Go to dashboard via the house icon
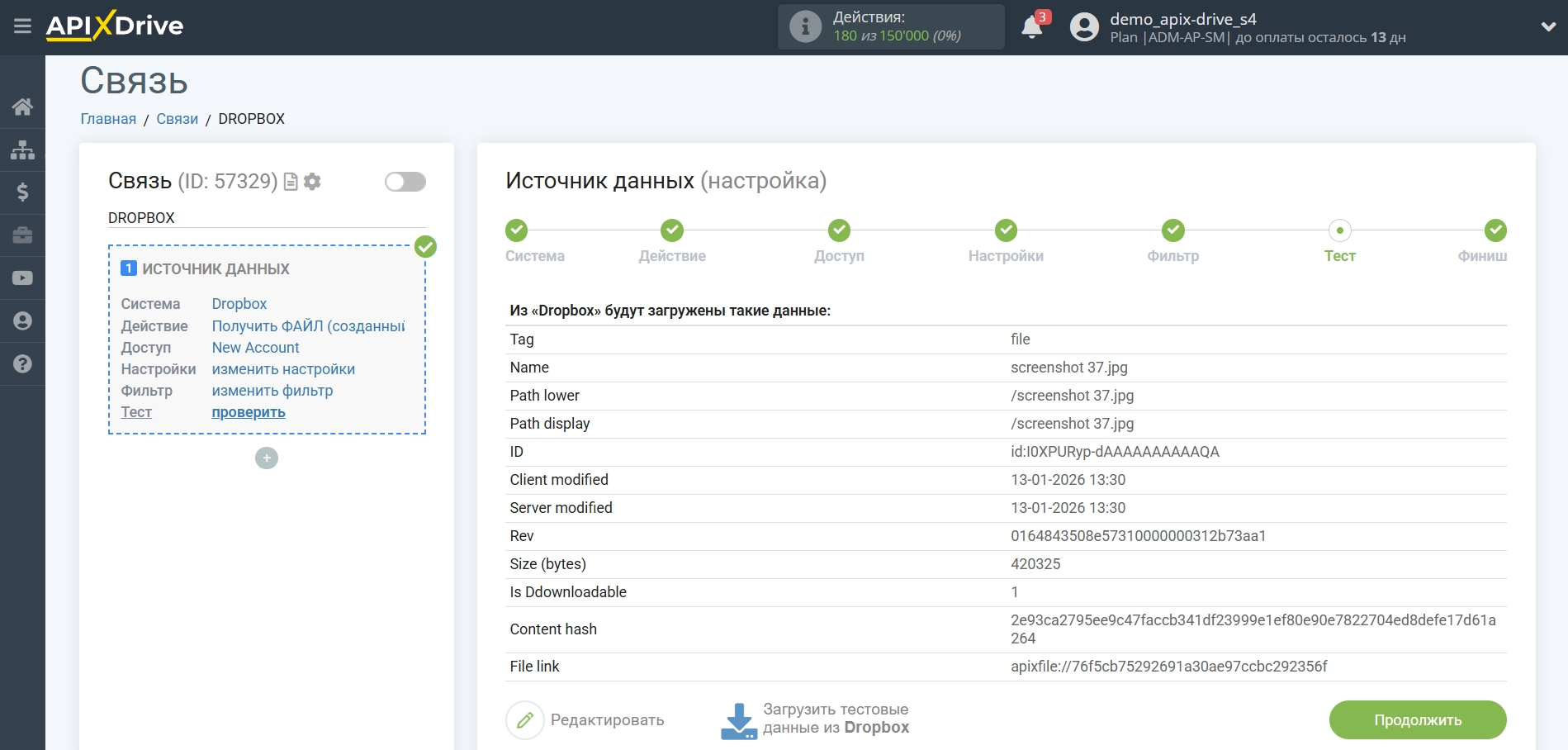This screenshot has width=1568, height=750. pyautogui.click(x=22, y=106)
